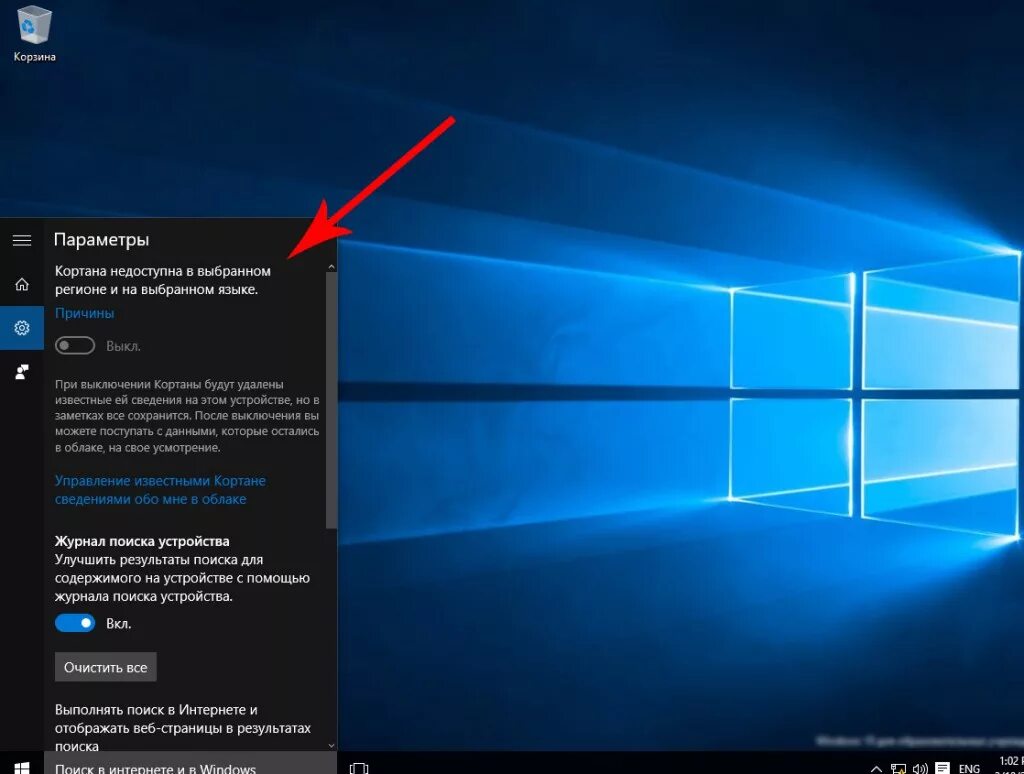Screen dimensions: 1024x774
Task: Open the clock showing 1:02
Action: point(1011,764)
